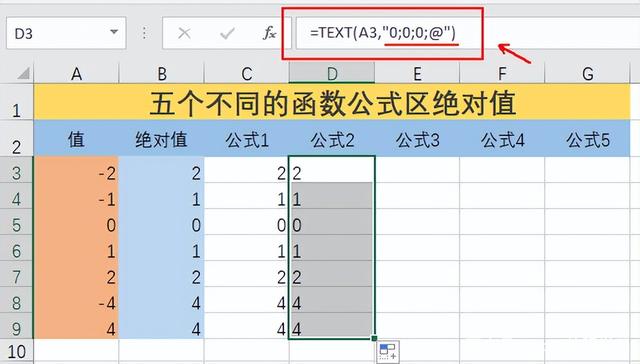Click empty cell F3 under 公式4
640x364 pixels.
coord(502,169)
